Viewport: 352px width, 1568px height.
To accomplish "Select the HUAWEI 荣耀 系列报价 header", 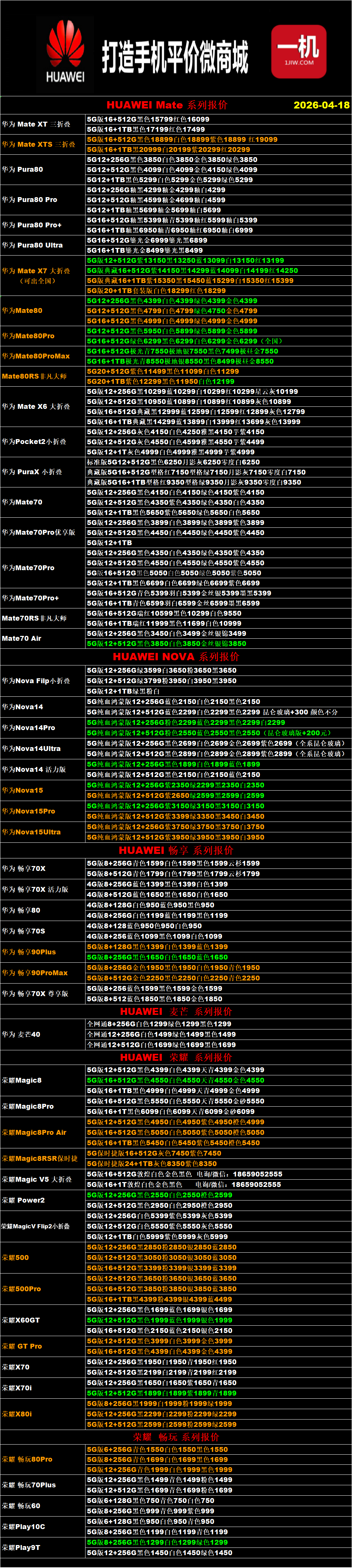I will (176, 1057).
